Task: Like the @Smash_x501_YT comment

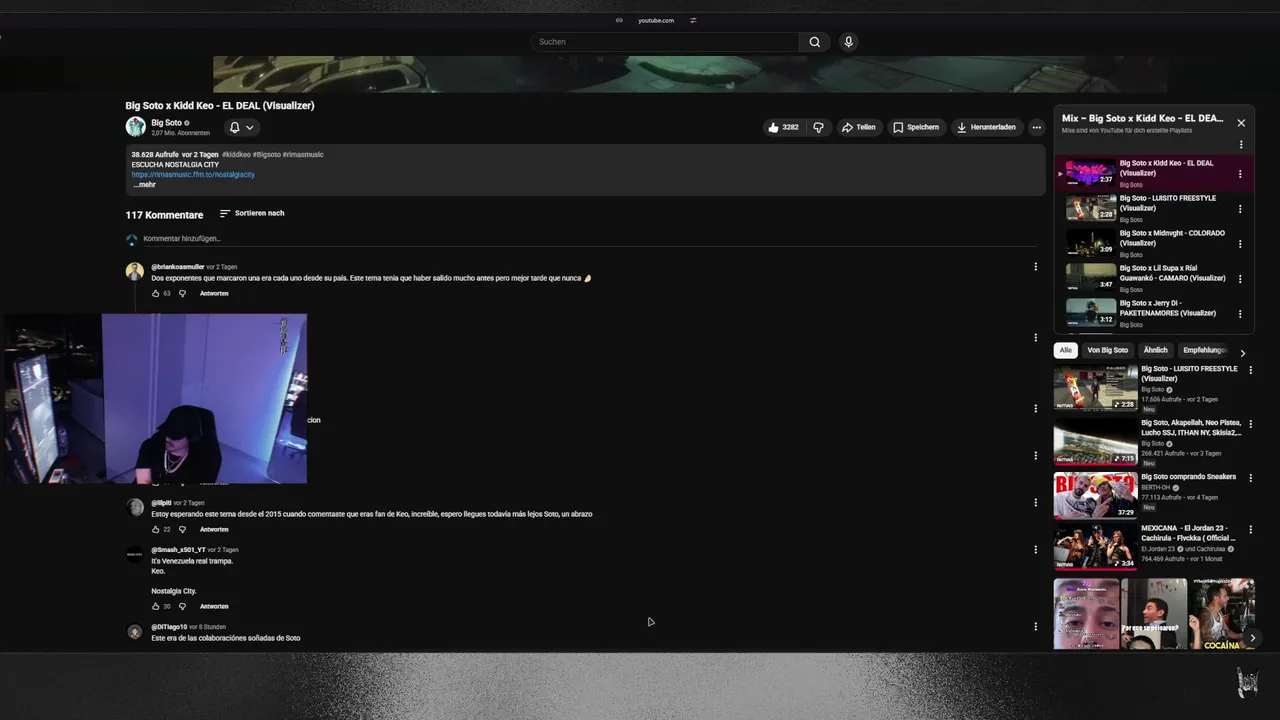Action: point(156,607)
